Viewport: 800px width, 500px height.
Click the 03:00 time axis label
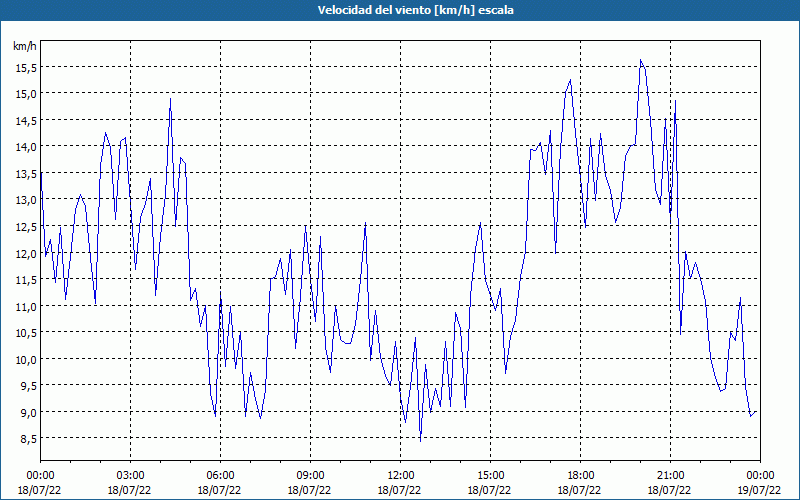point(130,476)
